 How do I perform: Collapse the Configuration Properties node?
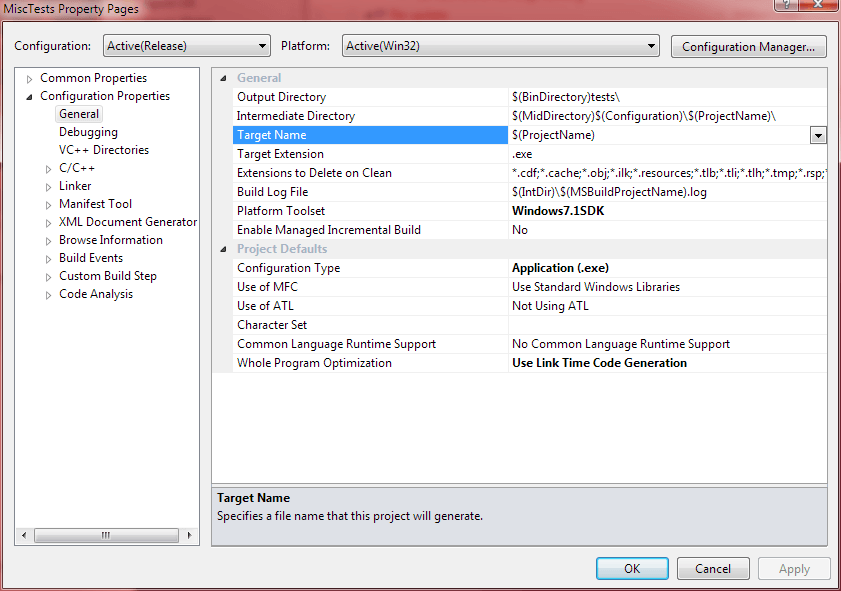pyautogui.click(x=29, y=97)
